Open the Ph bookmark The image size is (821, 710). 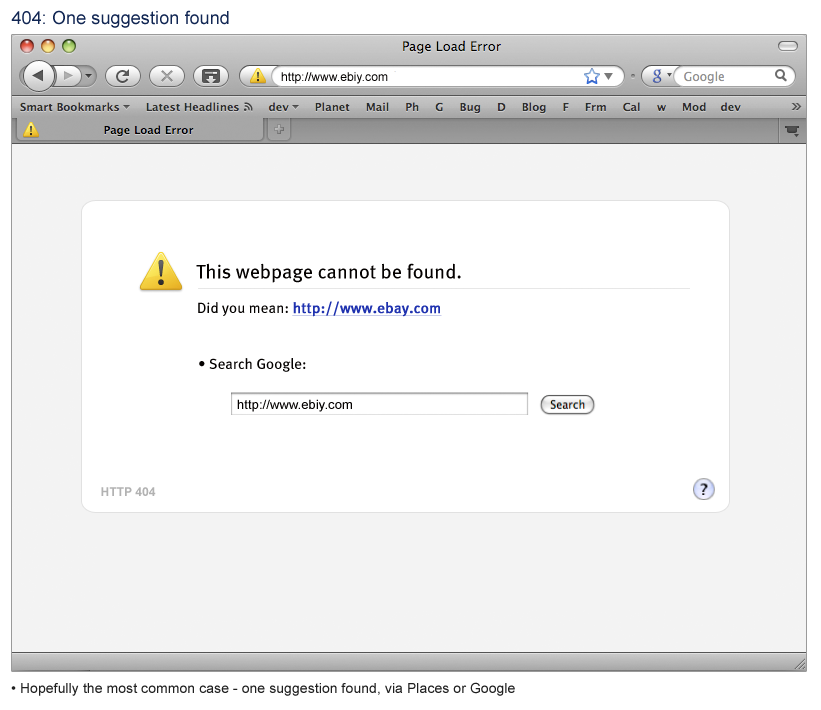412,107
